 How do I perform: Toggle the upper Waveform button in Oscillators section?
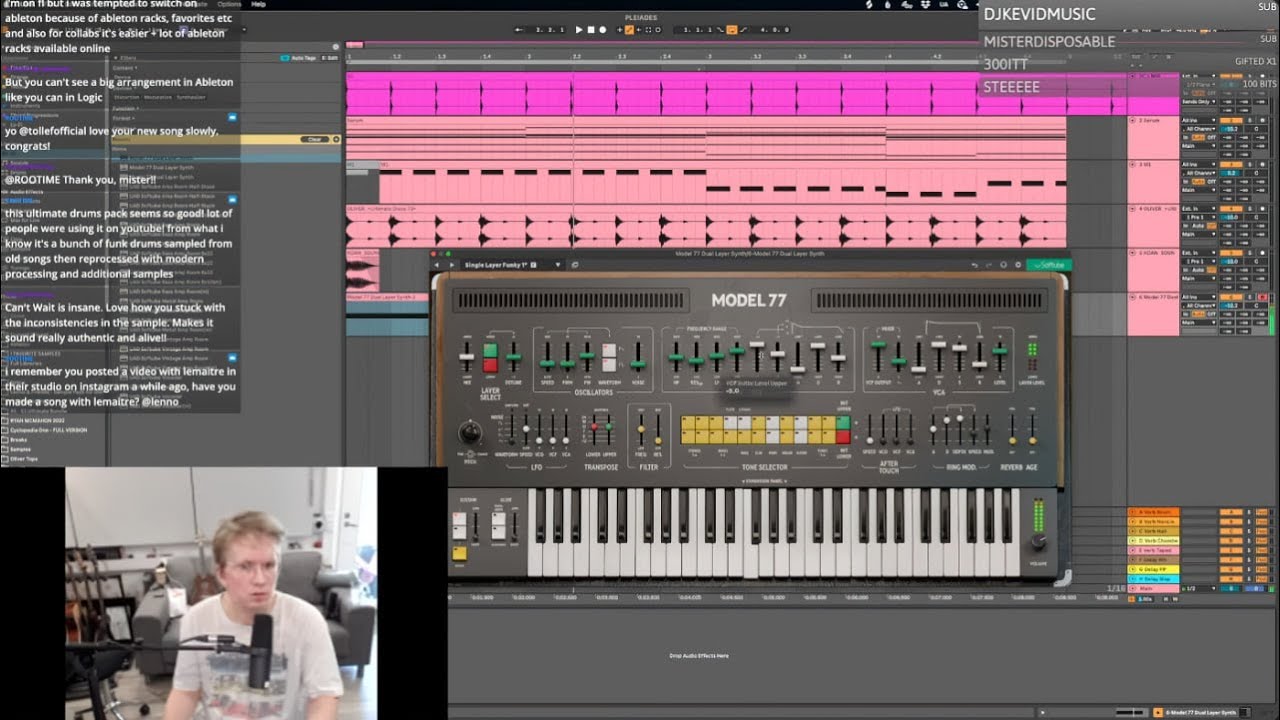608,351
